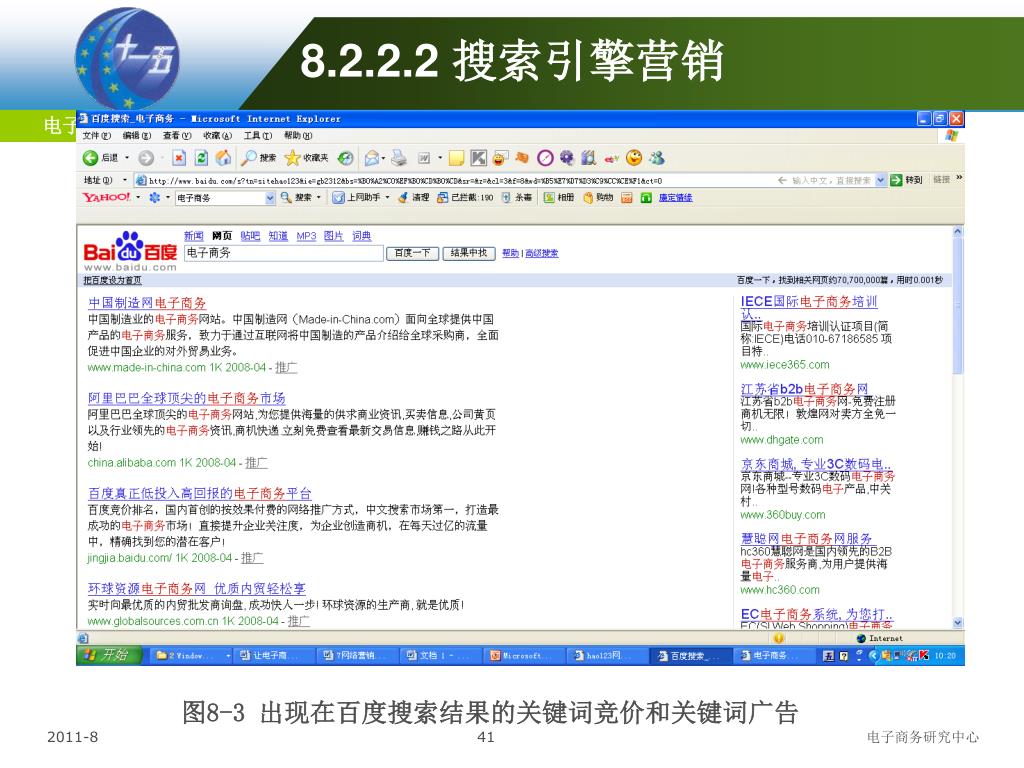Open 相册 photo album toolbar button
Viewport: 1024px width, 768px height.
(560, 197)
